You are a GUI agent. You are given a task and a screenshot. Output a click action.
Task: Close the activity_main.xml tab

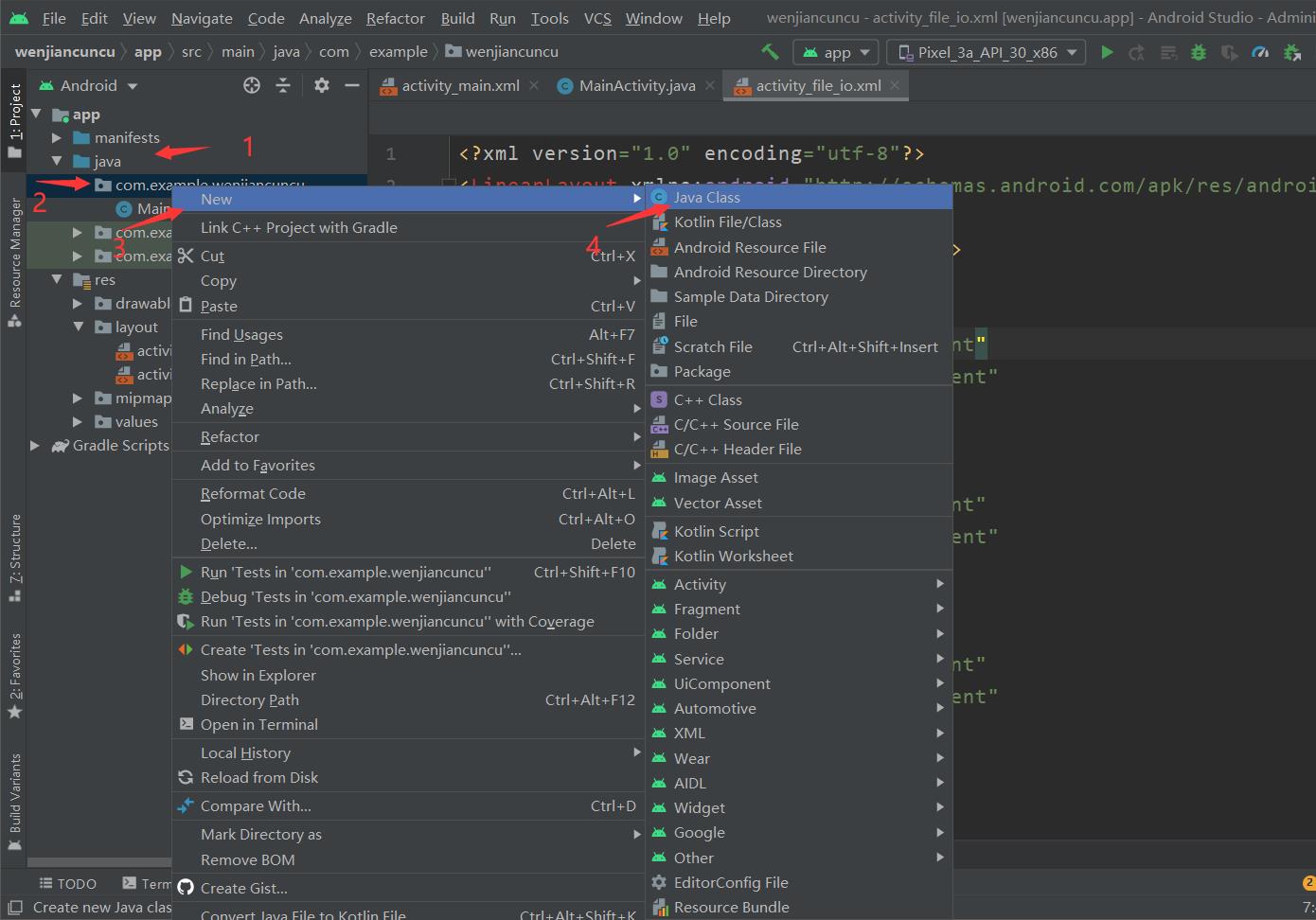point(534,85)
